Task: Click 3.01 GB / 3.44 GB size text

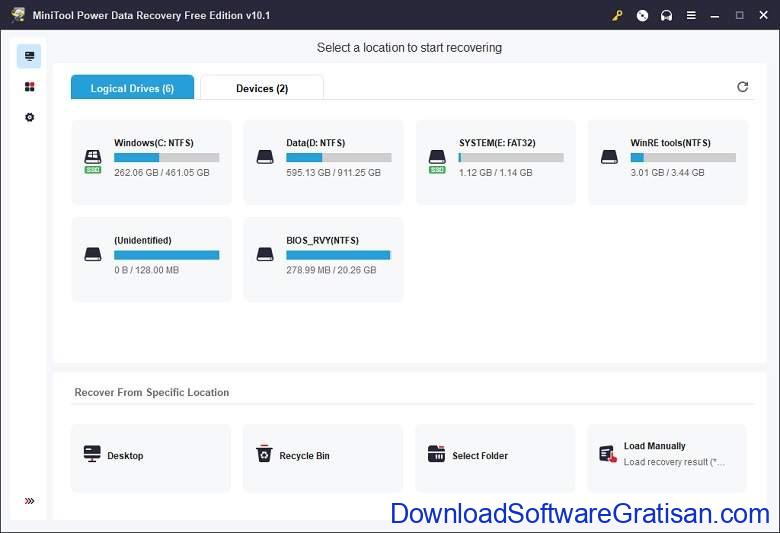Action: (668, 173)
